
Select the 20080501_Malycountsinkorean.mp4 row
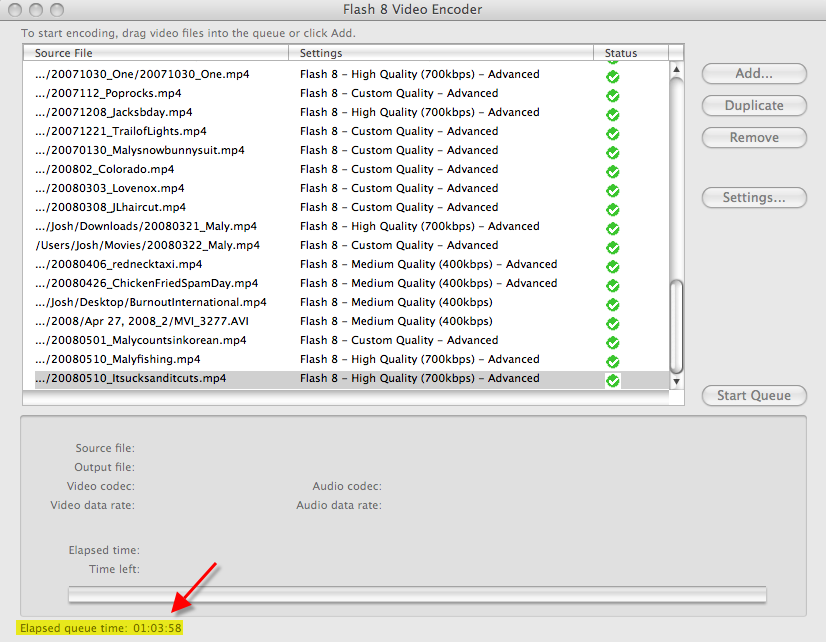(346, 340)
